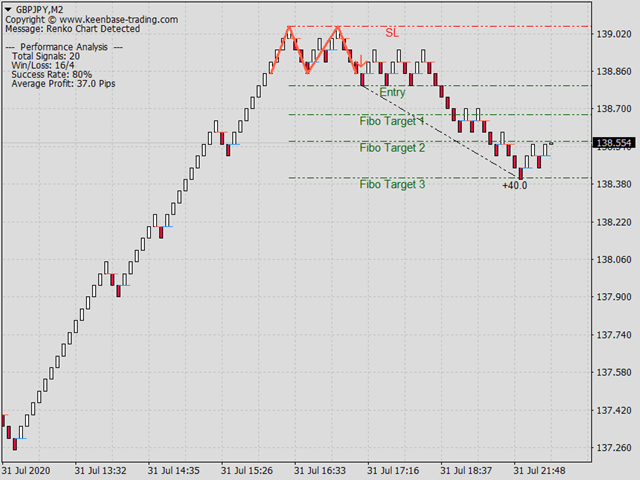
Task: Select the red SL label
Action: [392, 33]
